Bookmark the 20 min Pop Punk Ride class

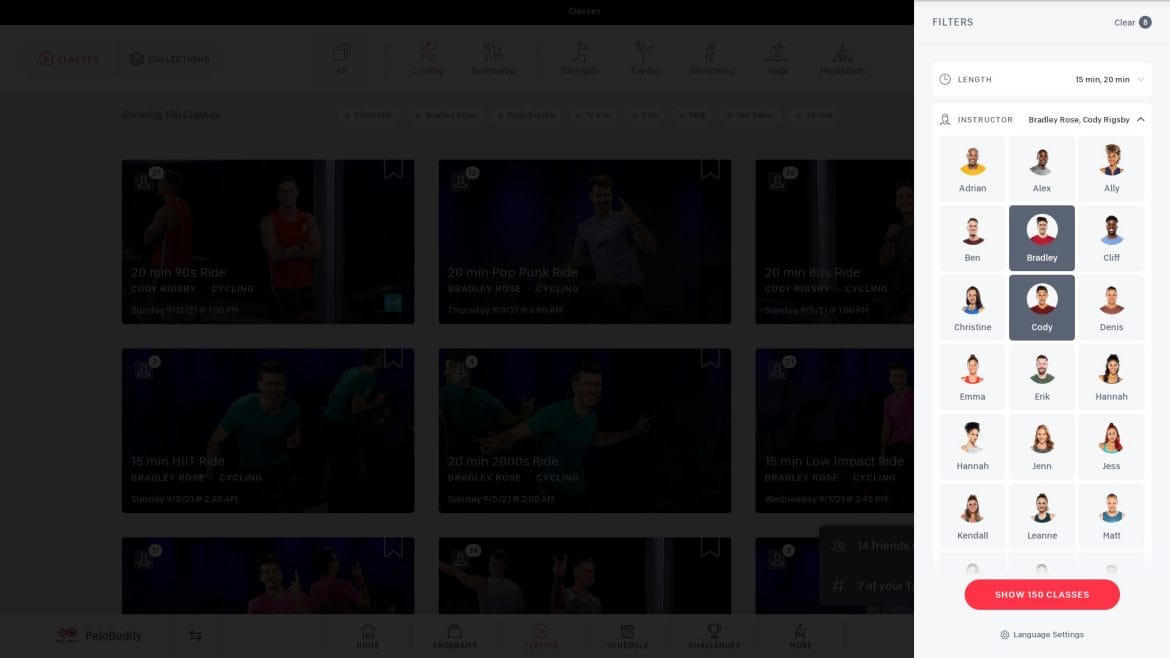pos(710,169)
